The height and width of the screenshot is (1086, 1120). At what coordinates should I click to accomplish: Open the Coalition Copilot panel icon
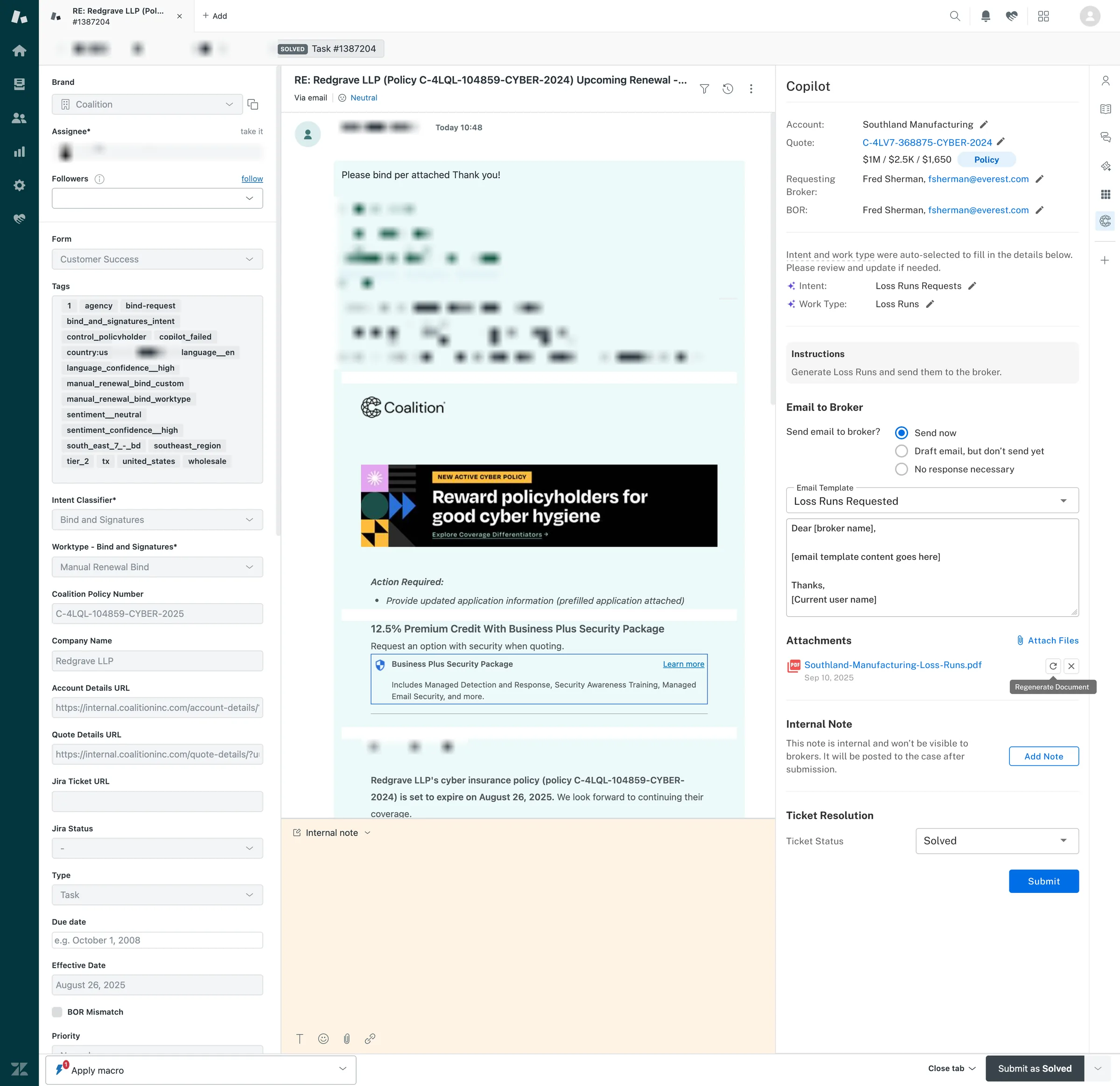(x=1106, y=221)
